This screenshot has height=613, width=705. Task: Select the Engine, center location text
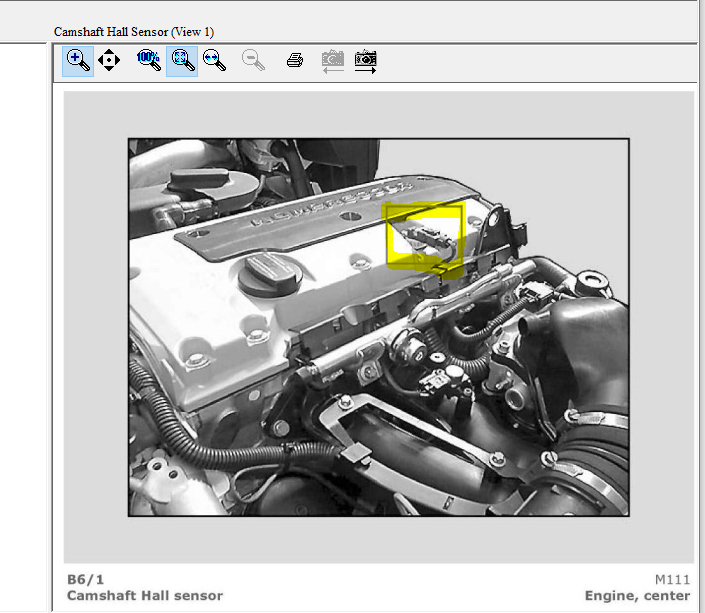click(637, 595)
